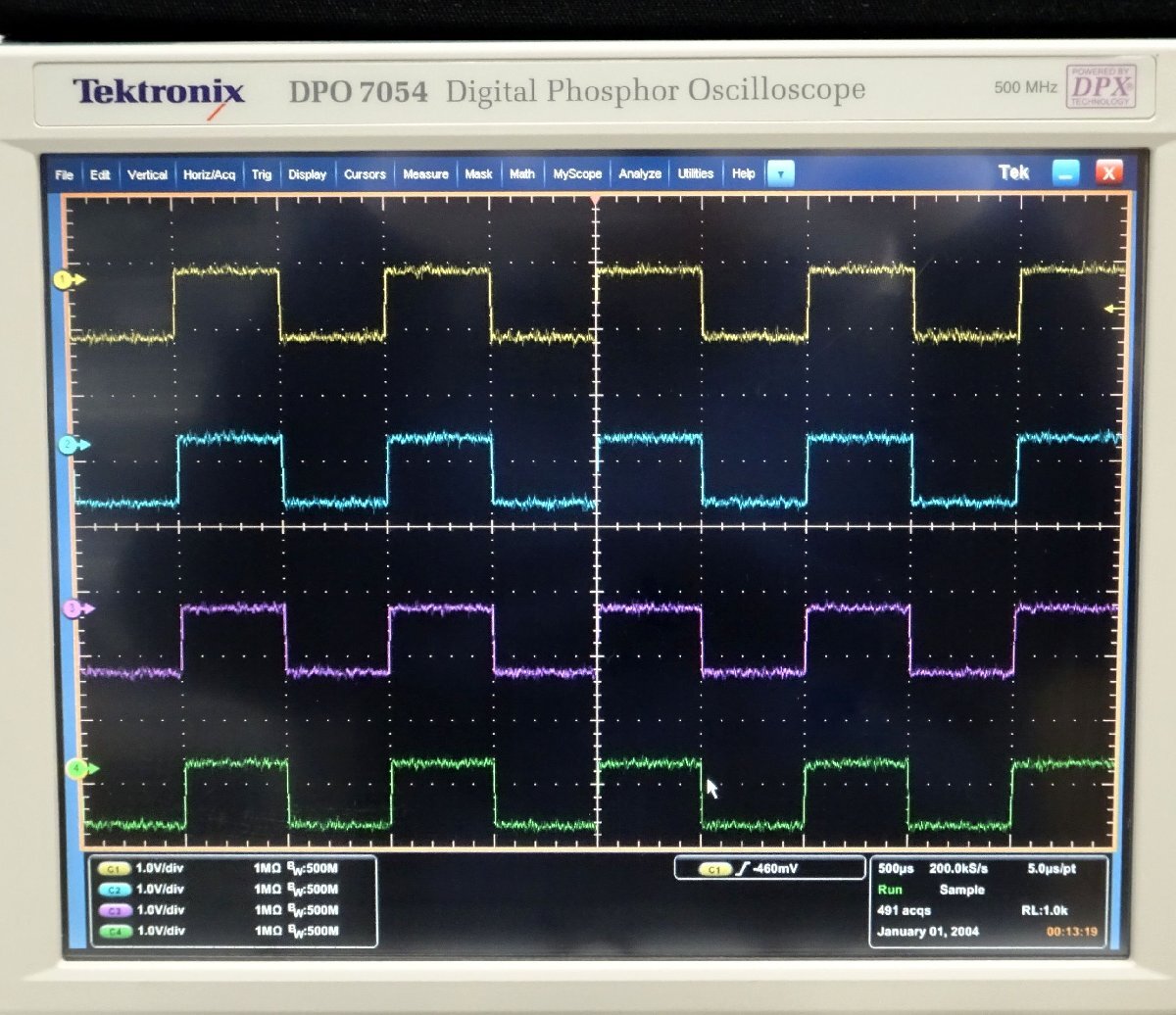Viewport: 1176px width, 1015px height.
Task: Click the C3 row Bw:500M bandwidth value
Action: coord(314,910)
